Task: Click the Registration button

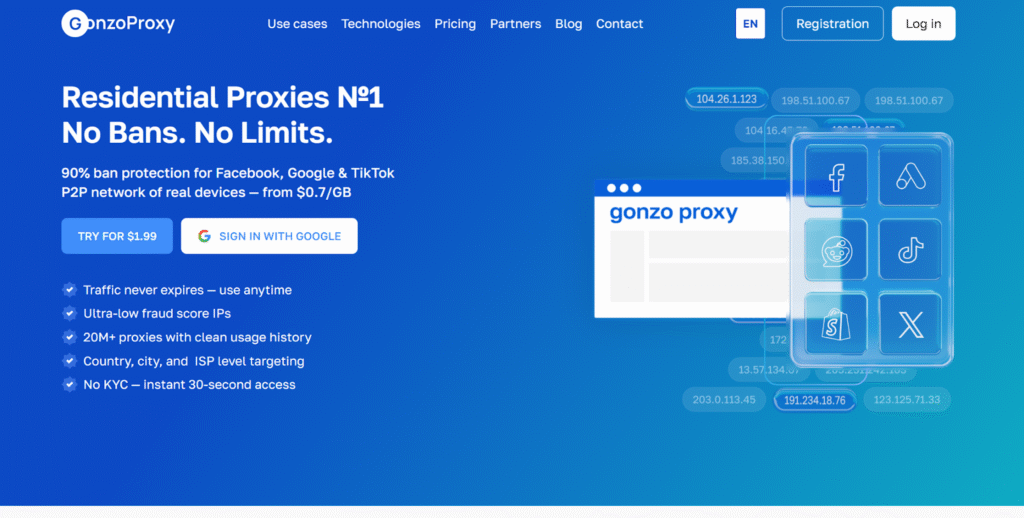Action: (832, 24)
